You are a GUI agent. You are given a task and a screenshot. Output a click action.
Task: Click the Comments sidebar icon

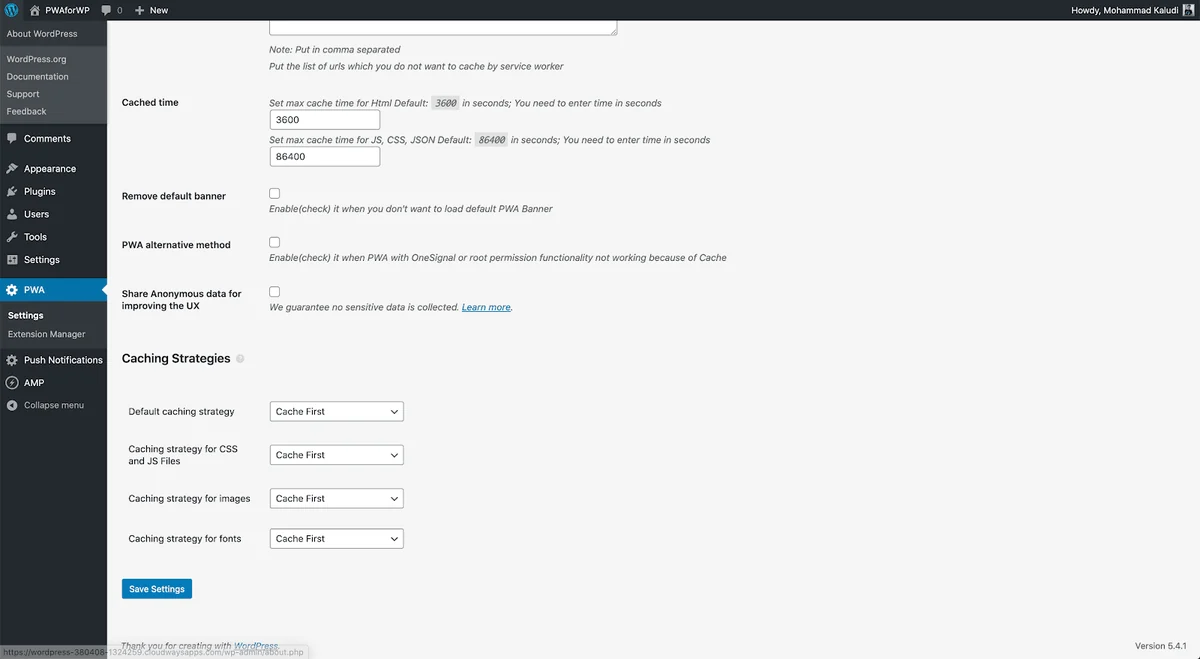point(12,139)
